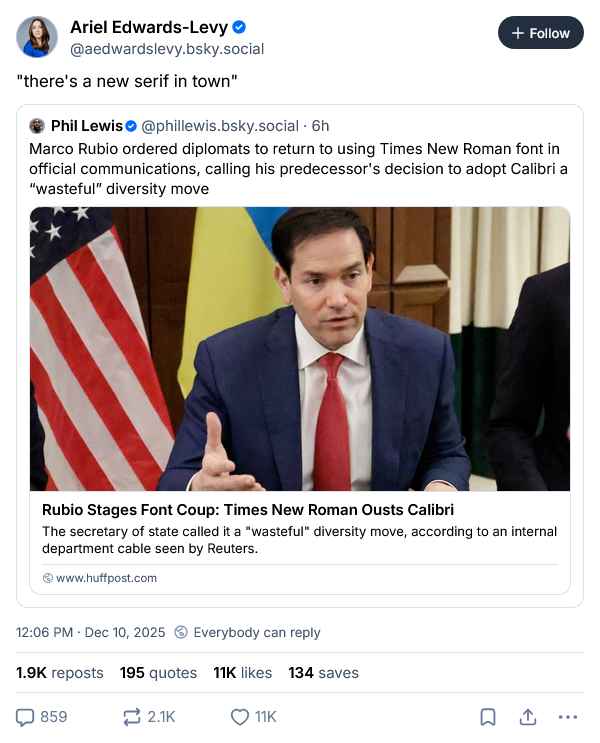The height and width of the screenshot is (743, 600).
Task: Like the post with heart icon
Action: point(240,716)
